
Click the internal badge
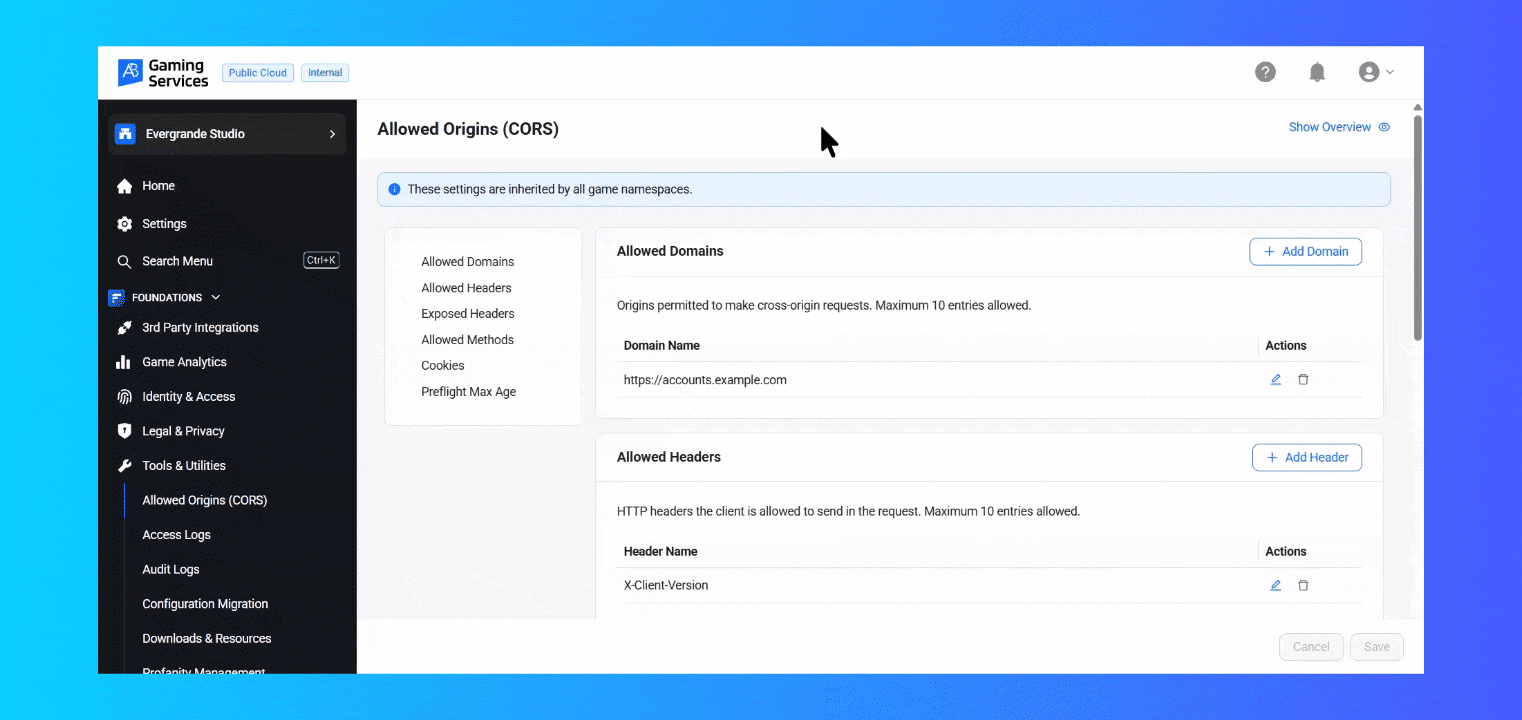coord(325,73)
